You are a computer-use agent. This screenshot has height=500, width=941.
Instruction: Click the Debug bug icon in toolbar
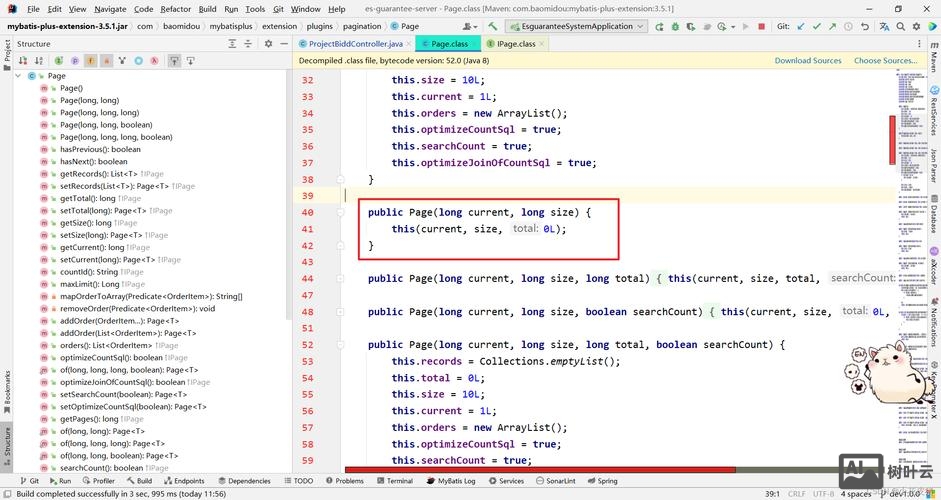676,26
